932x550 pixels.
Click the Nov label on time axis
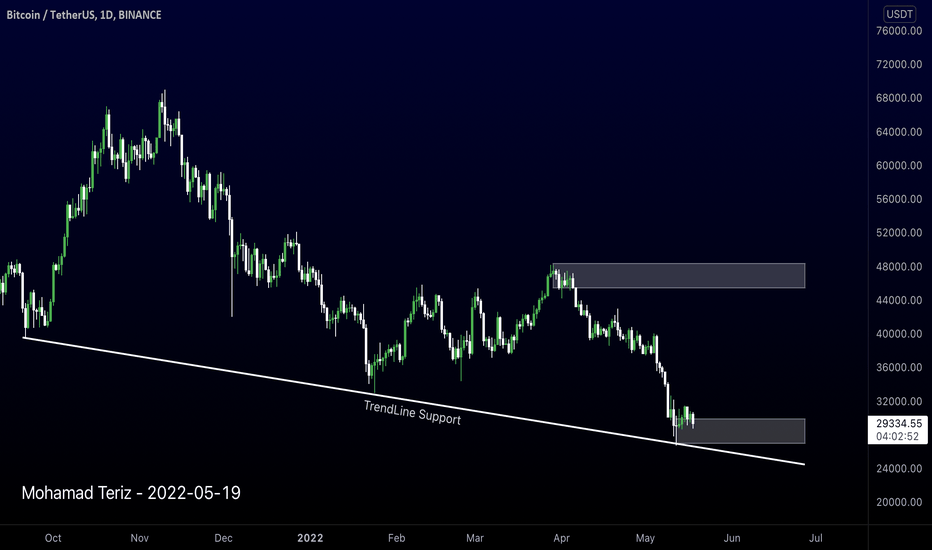pos(140,538)
